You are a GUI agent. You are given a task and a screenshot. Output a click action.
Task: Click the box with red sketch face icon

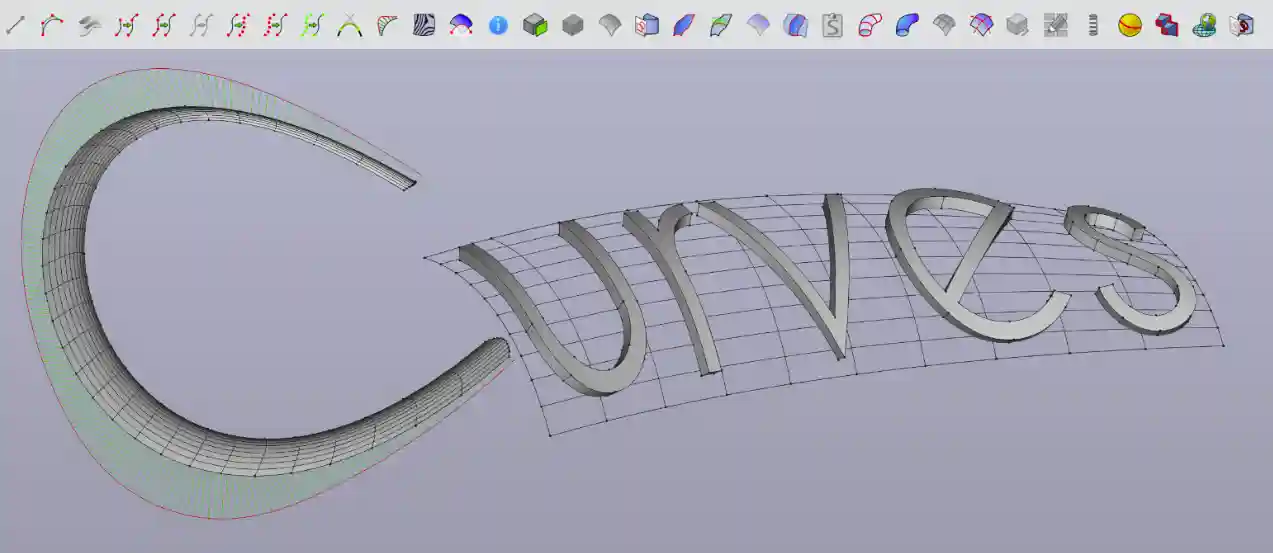click(647, 25)
